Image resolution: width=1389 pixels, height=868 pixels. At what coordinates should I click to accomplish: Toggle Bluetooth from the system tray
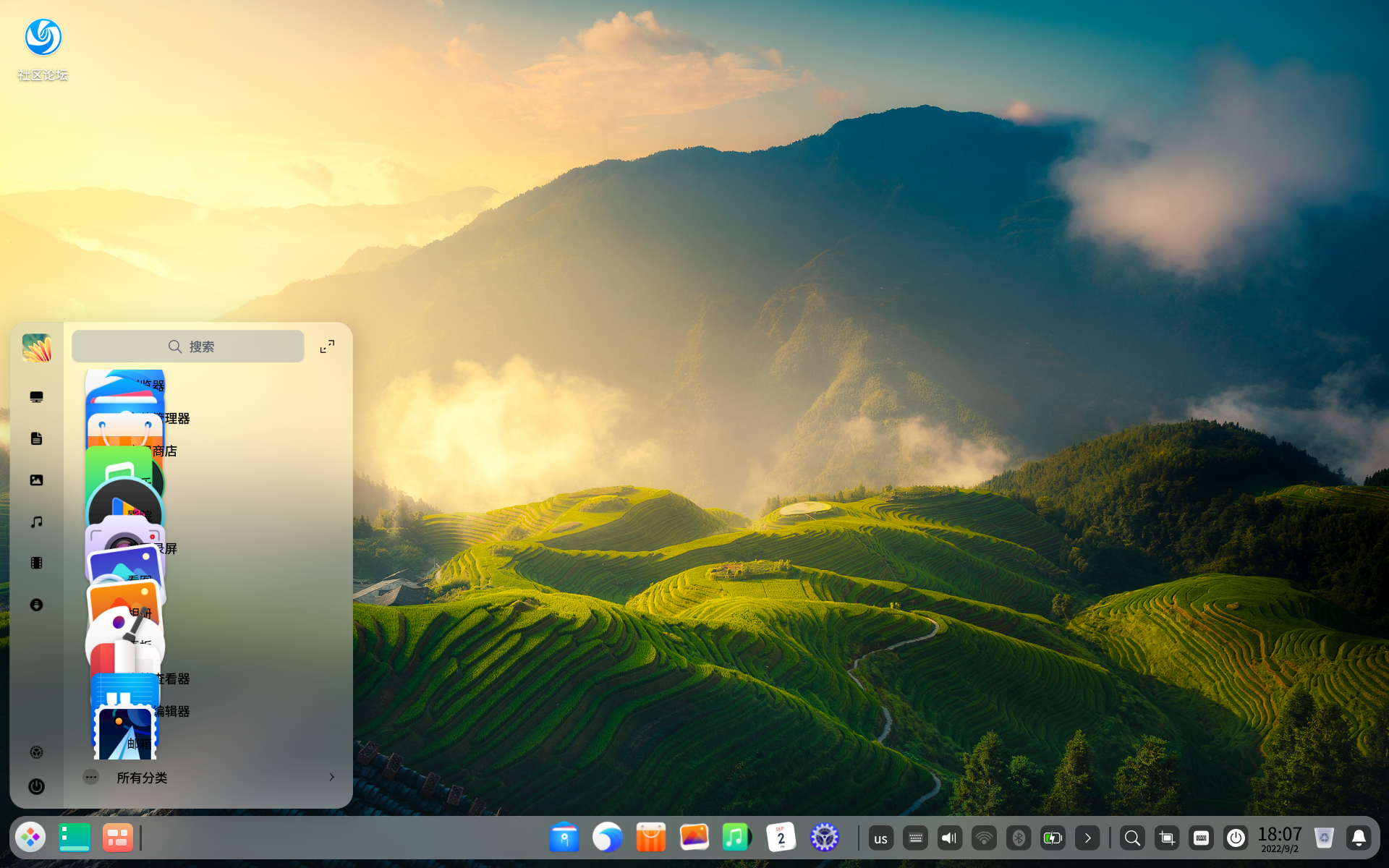[x=1019, y=838]
